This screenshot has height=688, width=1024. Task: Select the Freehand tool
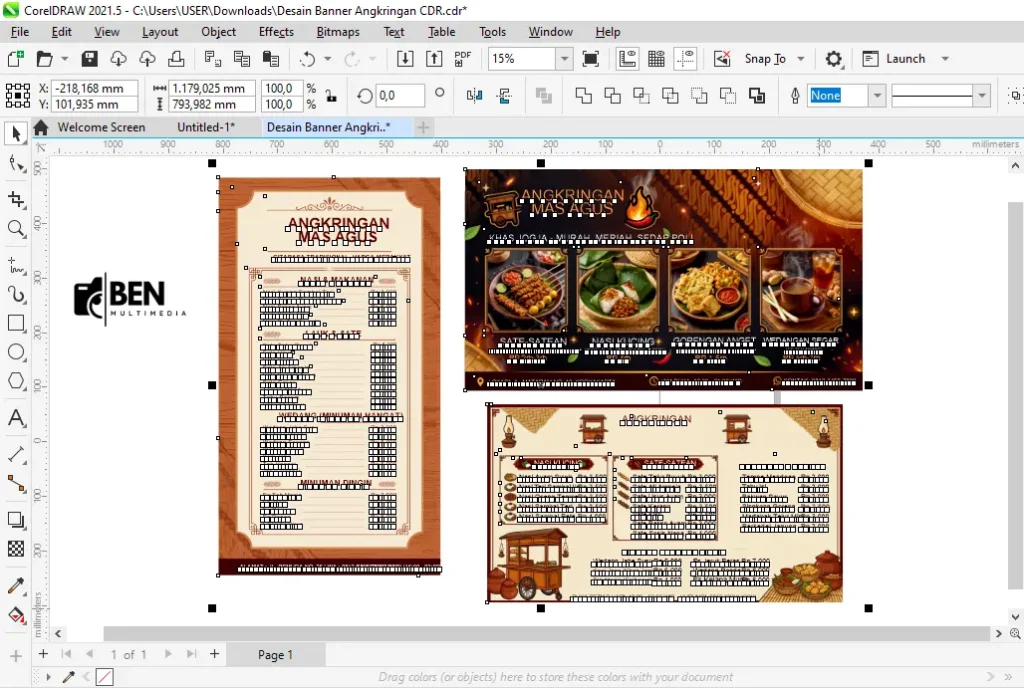pyautogui.click(x=16, y=266)
